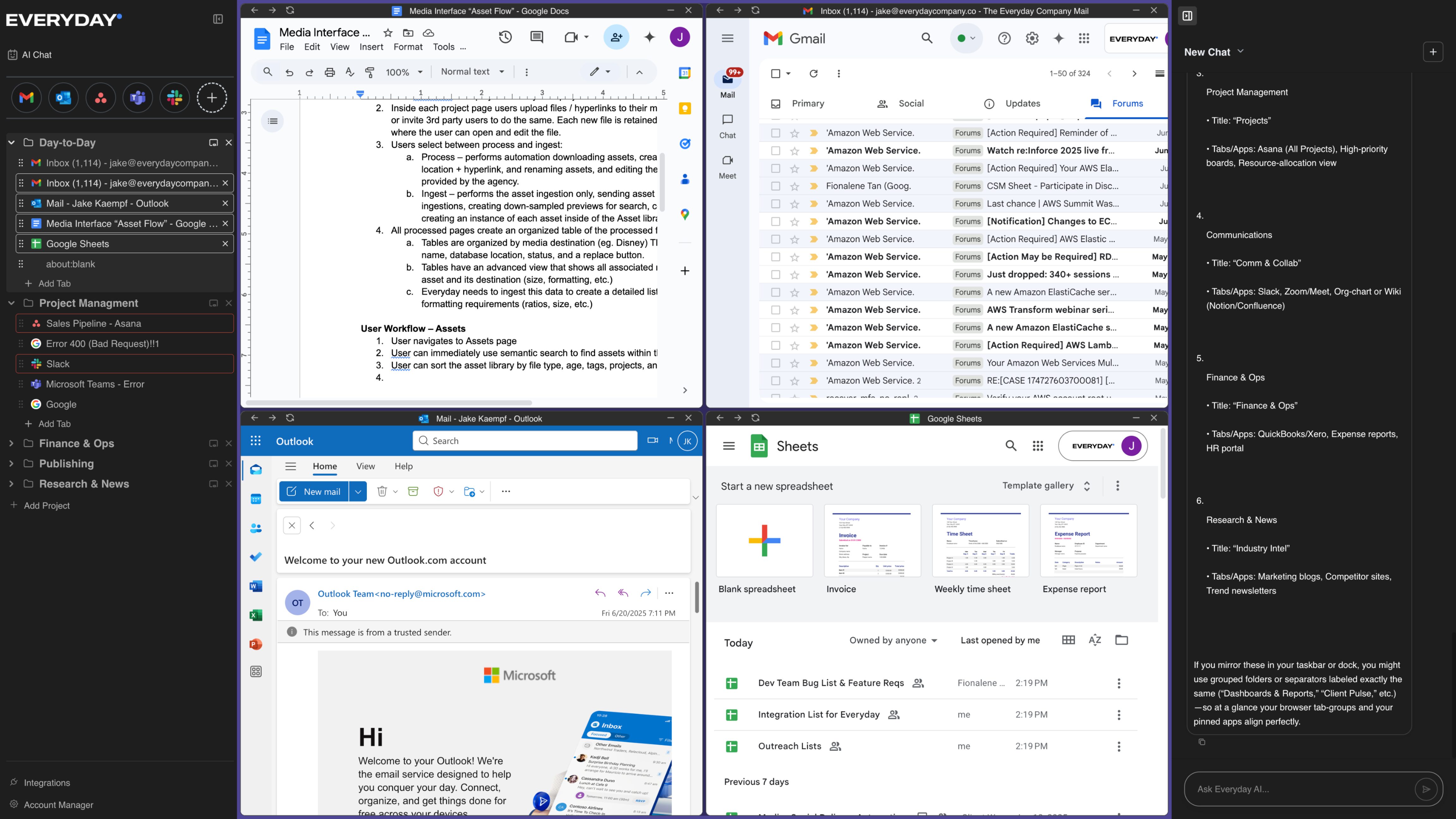Screen dimensions: 1456x819
Task: Refresh the Gmail inbox list
Action: (813, 74)
